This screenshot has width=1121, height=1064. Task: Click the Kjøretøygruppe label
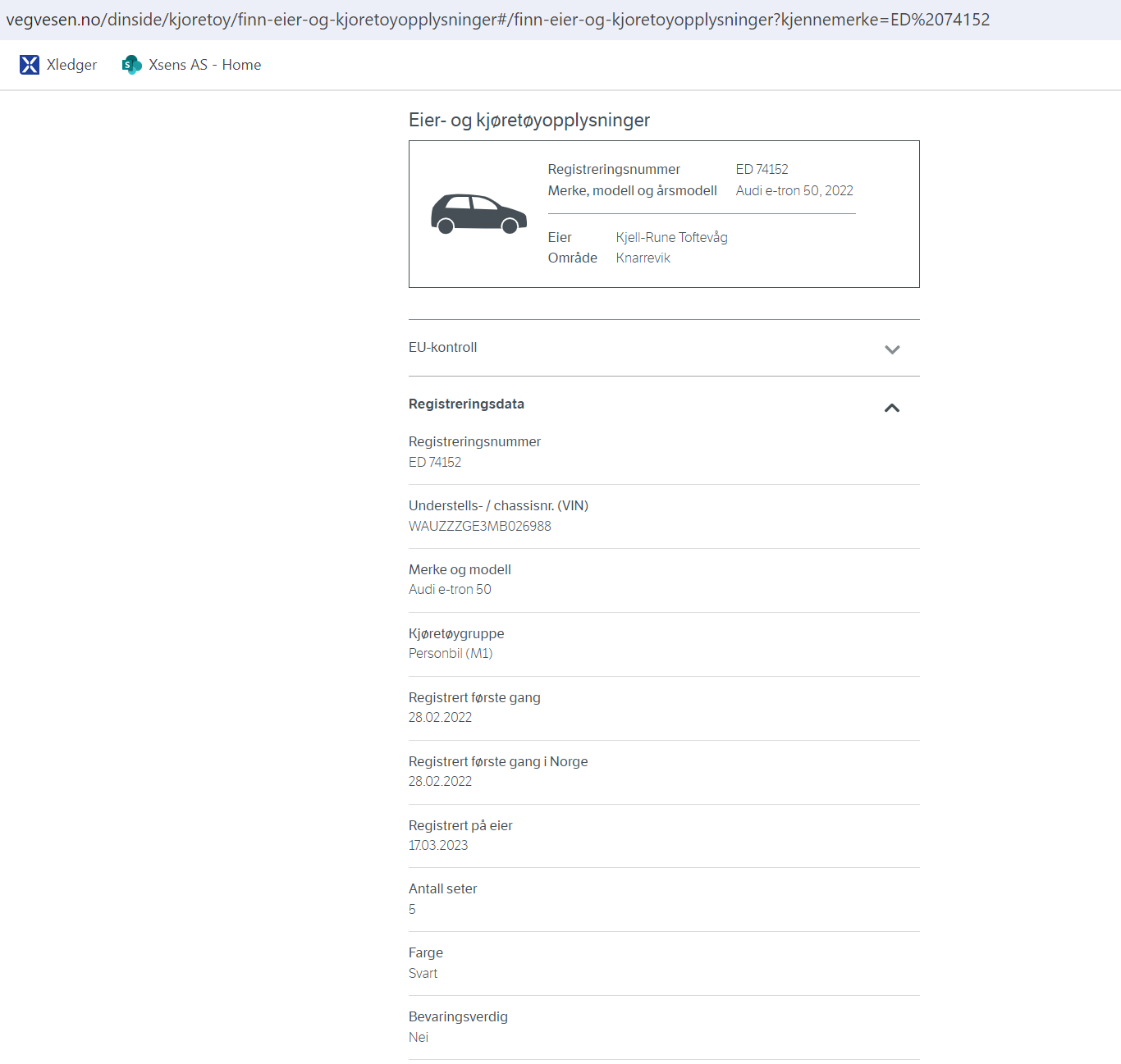pyautogui.click(x=456, y=634)
